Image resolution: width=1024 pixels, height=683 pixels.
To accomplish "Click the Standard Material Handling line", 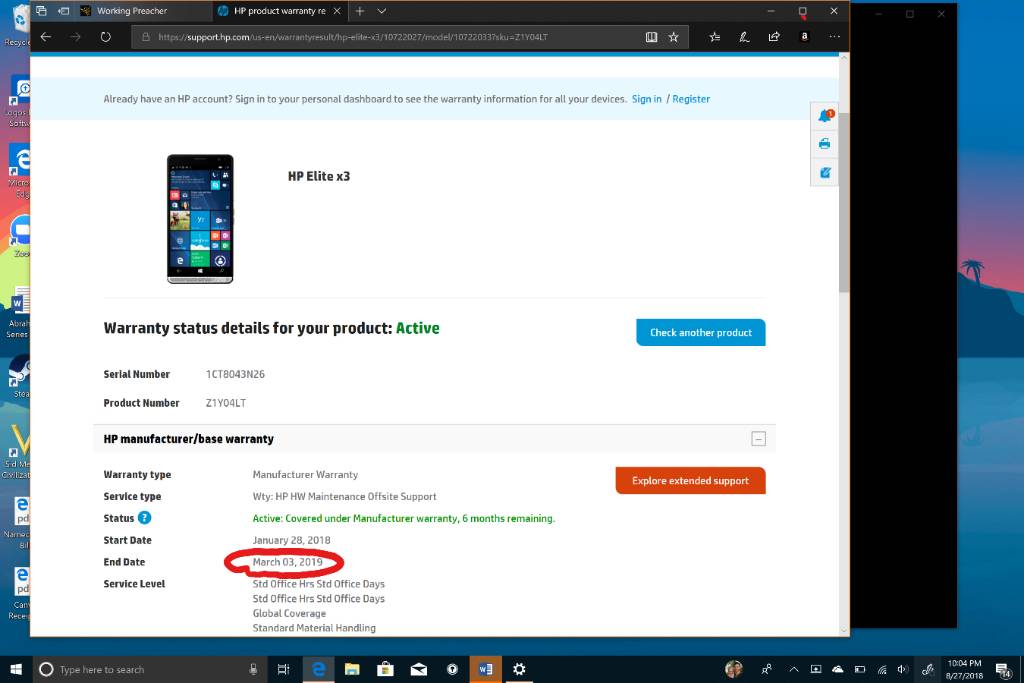I will (314, 627).
